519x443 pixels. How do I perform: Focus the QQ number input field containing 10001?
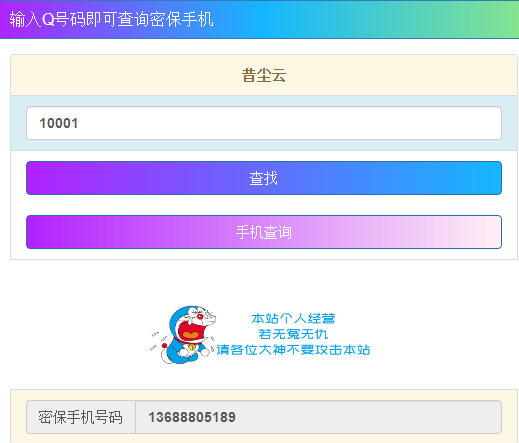tap(264, 123)
